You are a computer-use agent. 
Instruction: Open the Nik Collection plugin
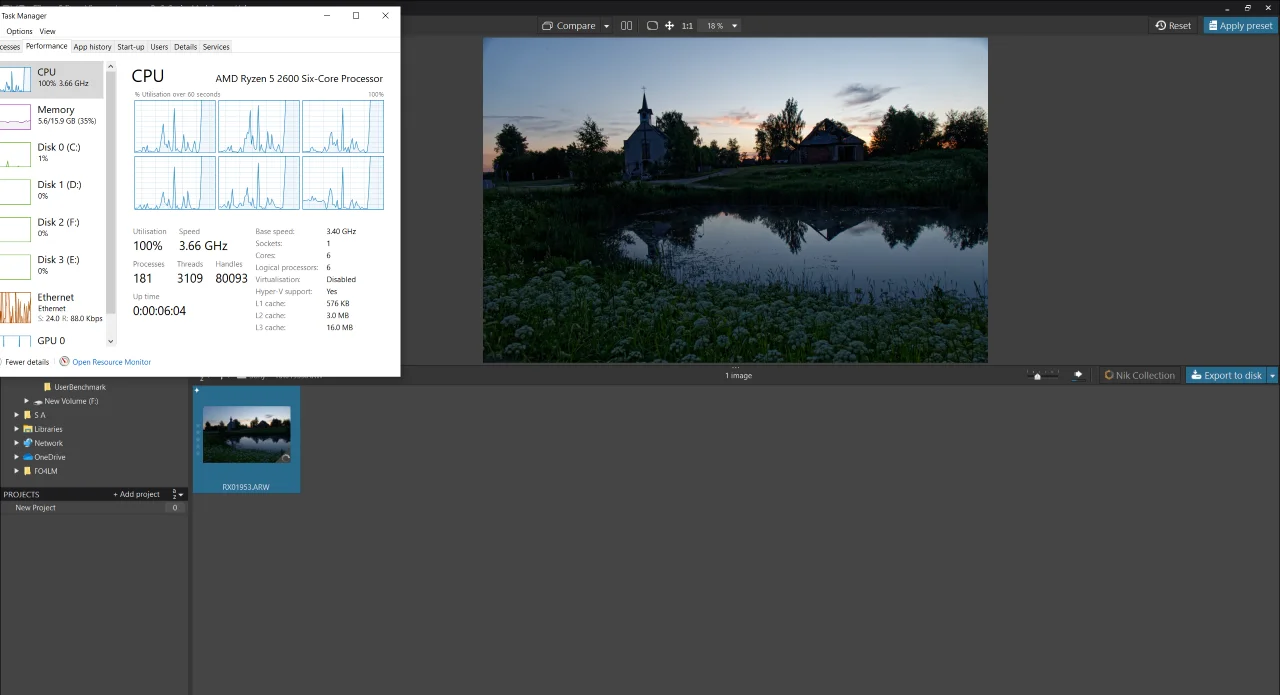[1139, 375]
